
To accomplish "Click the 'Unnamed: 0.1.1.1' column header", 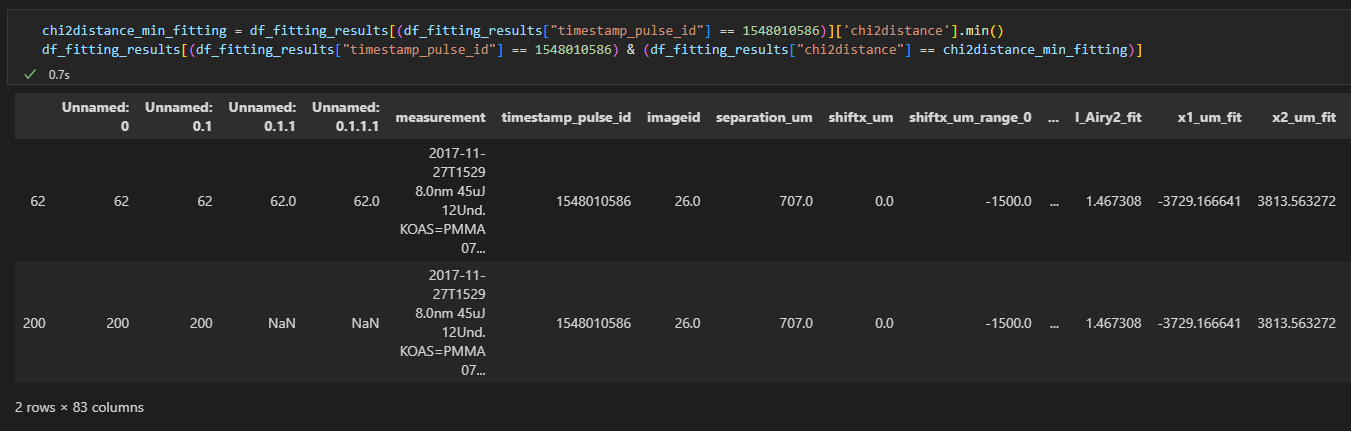I will click(346, 117).
